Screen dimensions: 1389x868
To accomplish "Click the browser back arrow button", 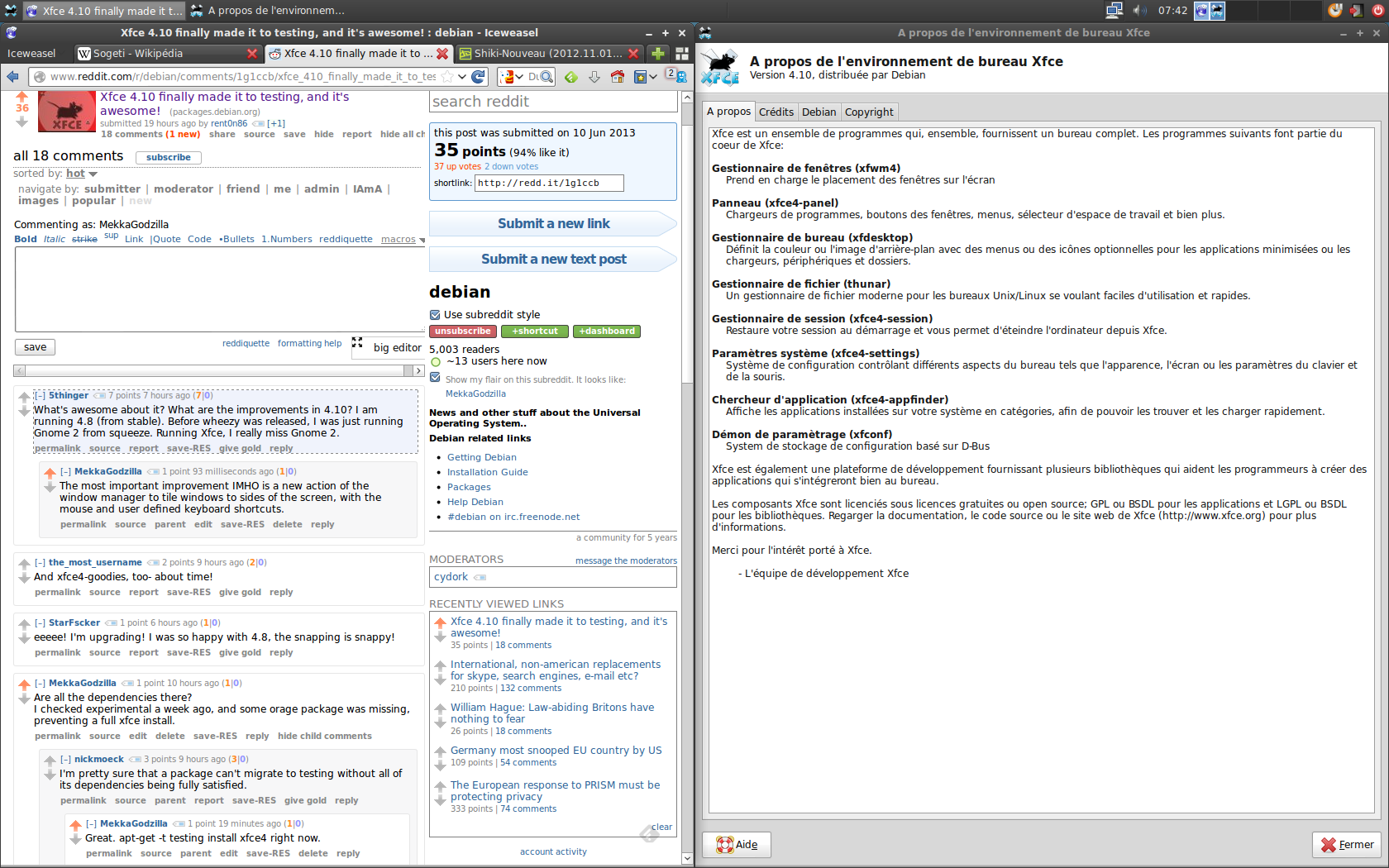I will coord(12,76).
